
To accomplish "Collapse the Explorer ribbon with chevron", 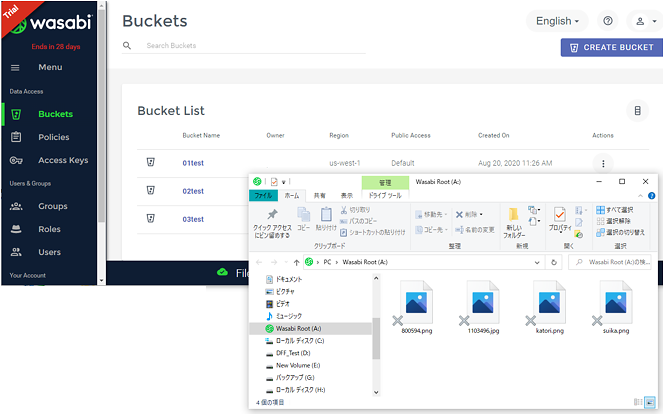I will 640,196.
